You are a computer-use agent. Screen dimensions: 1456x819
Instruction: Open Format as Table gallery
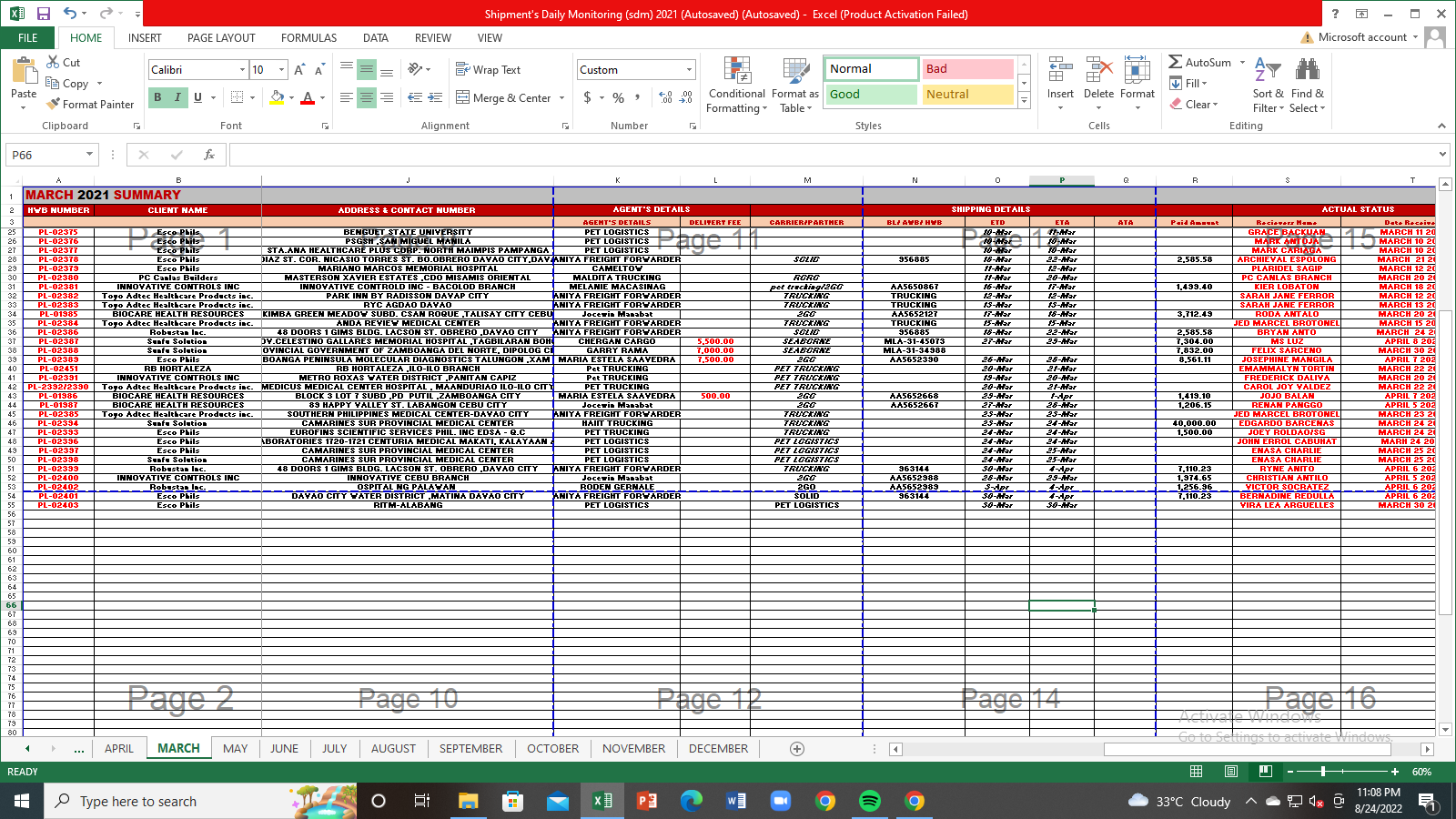tap(794, 85)
